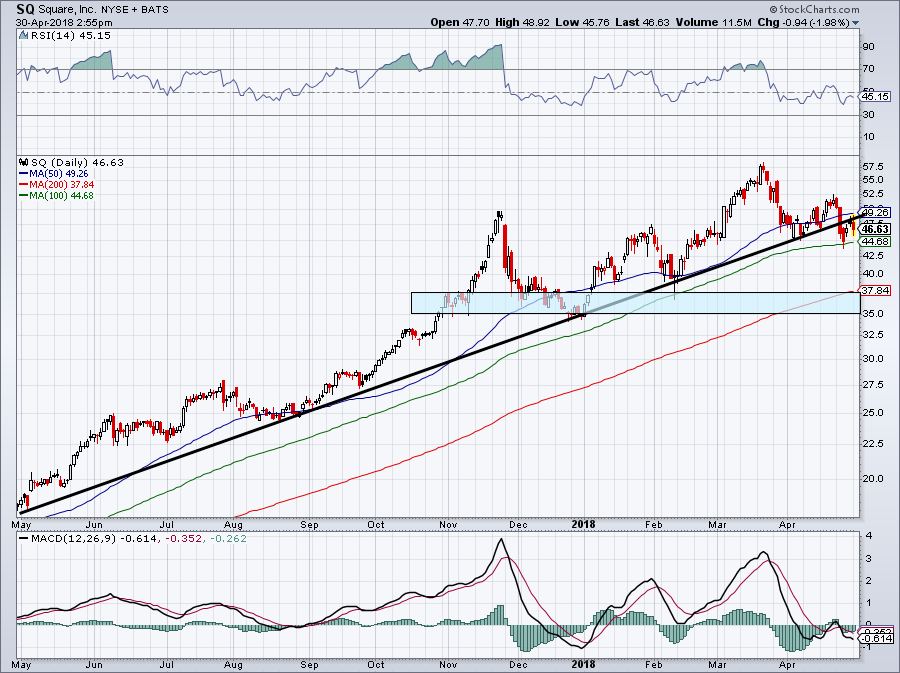Click the bold 2018 label under price chart

click(x=584, y=524)
